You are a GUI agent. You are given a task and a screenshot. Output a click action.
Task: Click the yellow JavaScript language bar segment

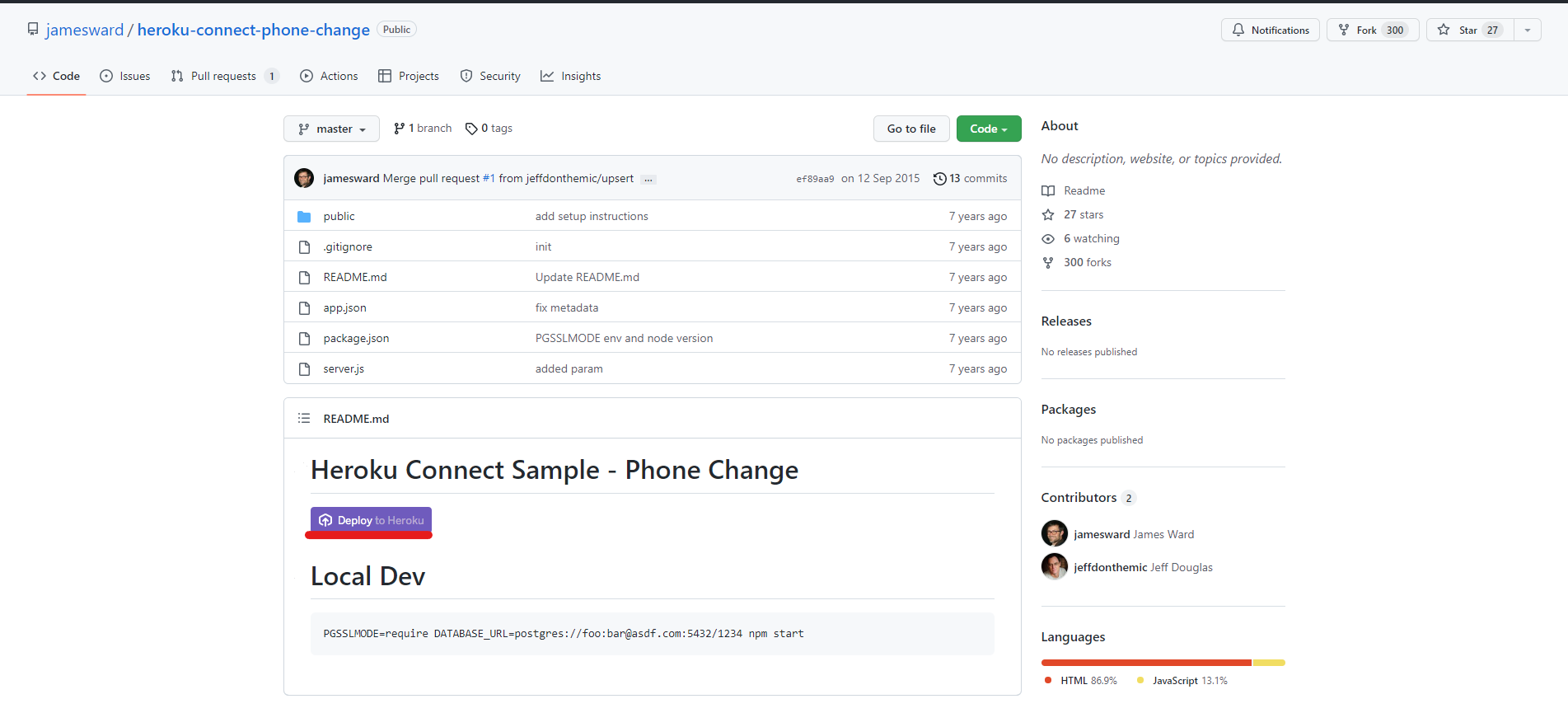click(1269, 663)
